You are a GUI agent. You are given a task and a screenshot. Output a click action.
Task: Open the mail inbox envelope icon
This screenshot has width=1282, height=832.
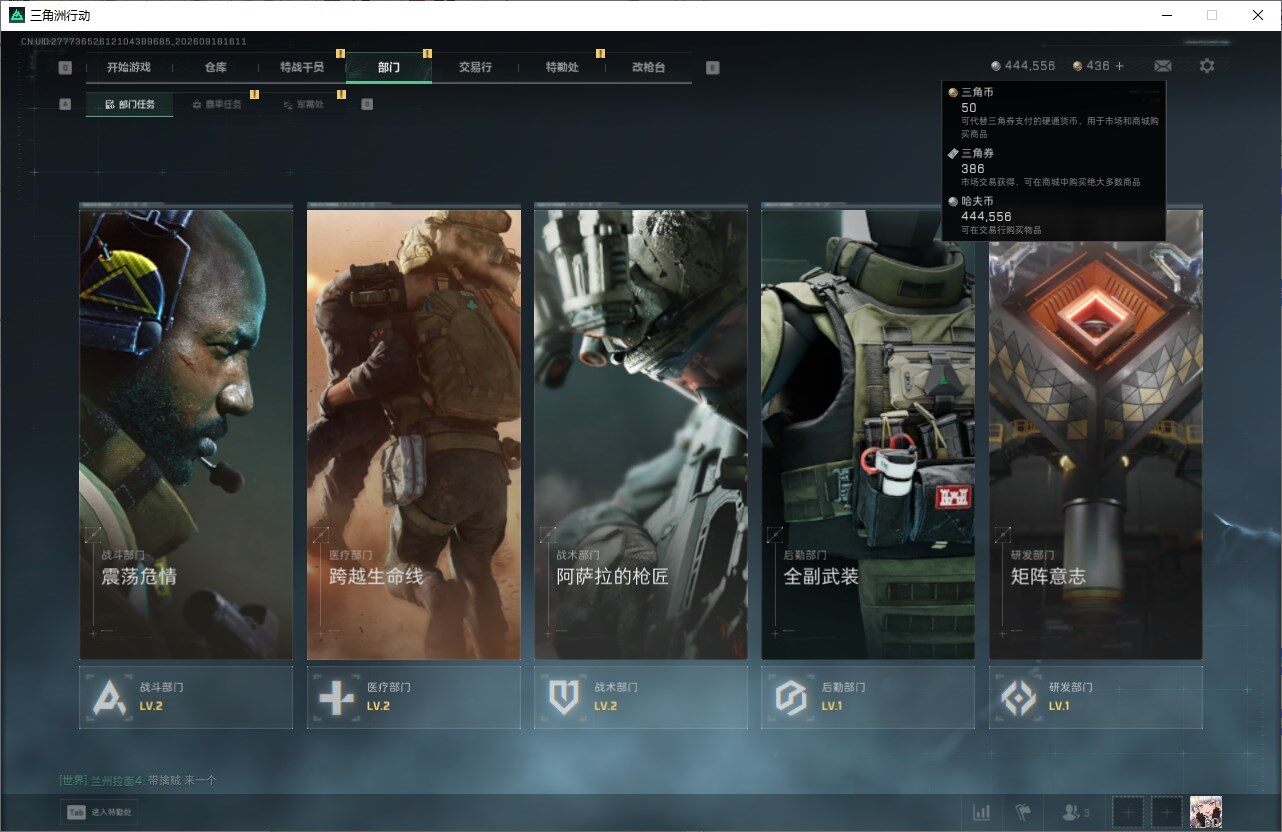pos(1163,66)
